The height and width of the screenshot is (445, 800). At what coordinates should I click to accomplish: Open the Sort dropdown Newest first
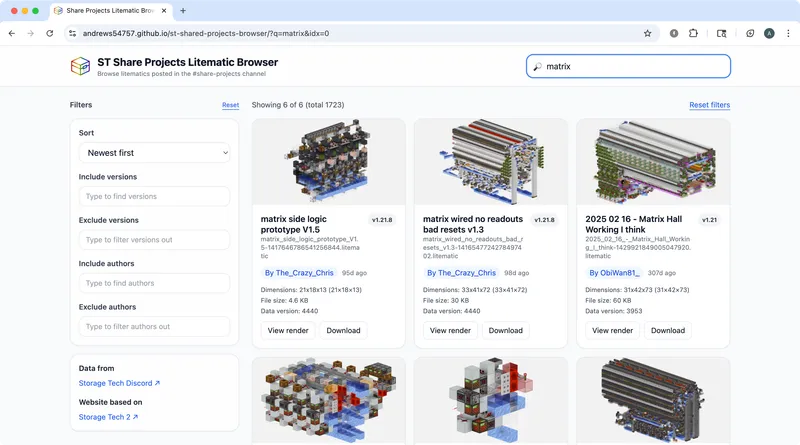154,153
